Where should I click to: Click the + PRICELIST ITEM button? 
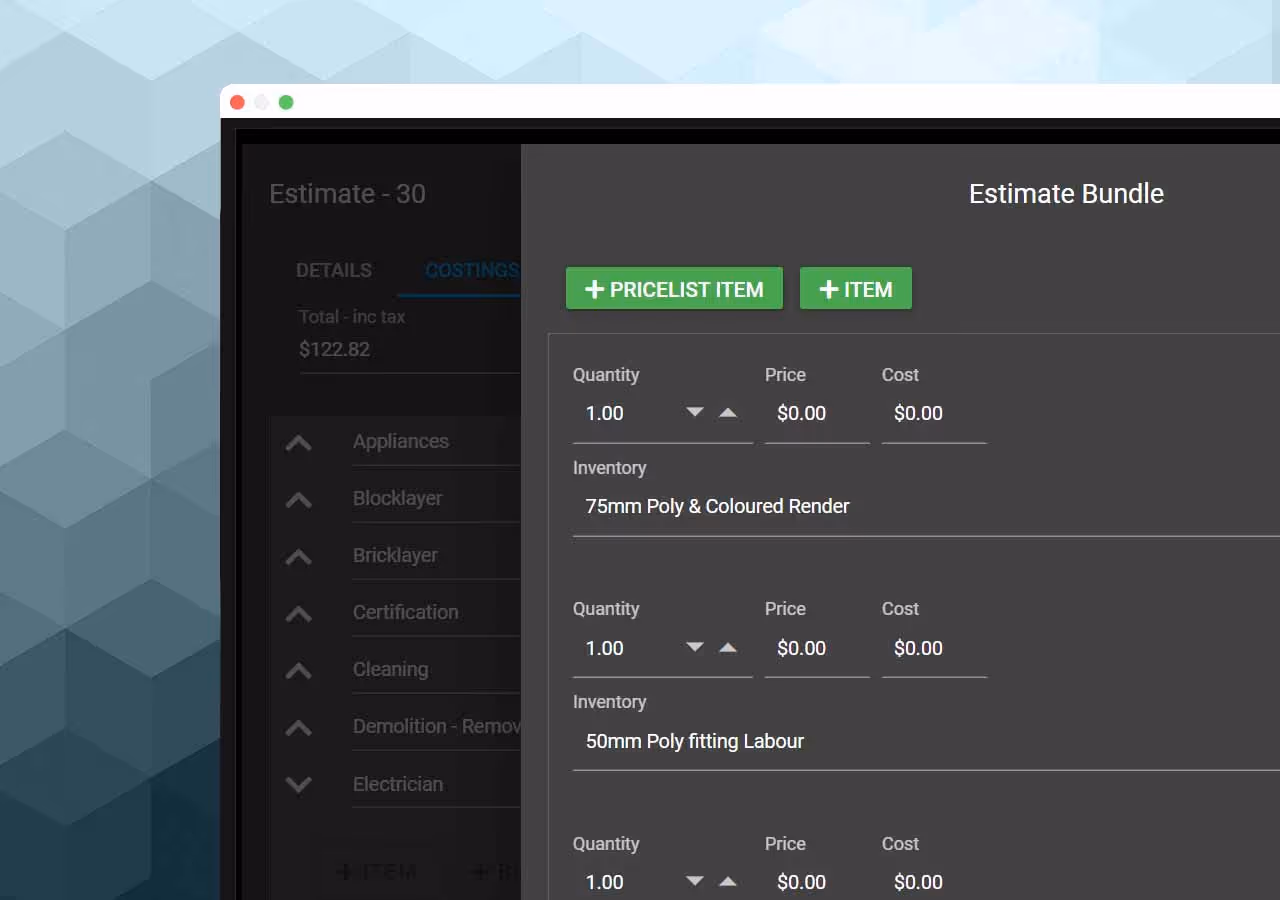674,289
